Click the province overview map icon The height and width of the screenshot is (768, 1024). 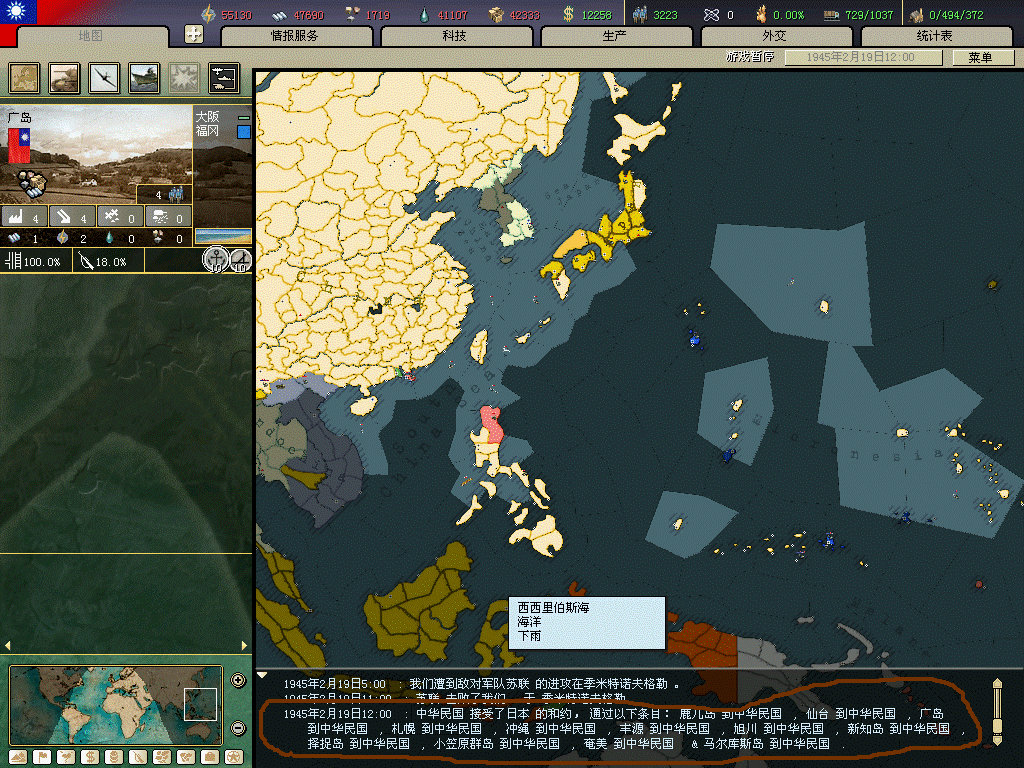(x=25, y=77)
